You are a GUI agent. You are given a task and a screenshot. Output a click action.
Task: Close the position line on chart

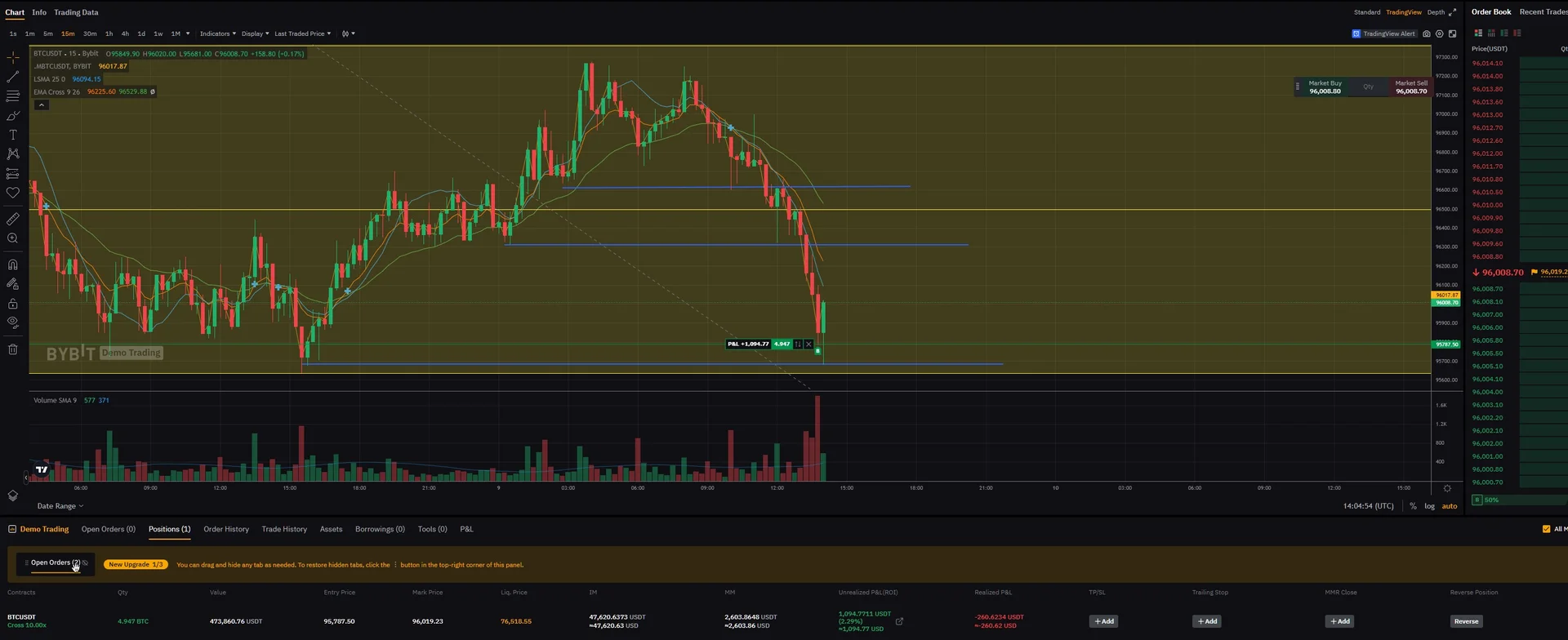(x=808, y=344)
